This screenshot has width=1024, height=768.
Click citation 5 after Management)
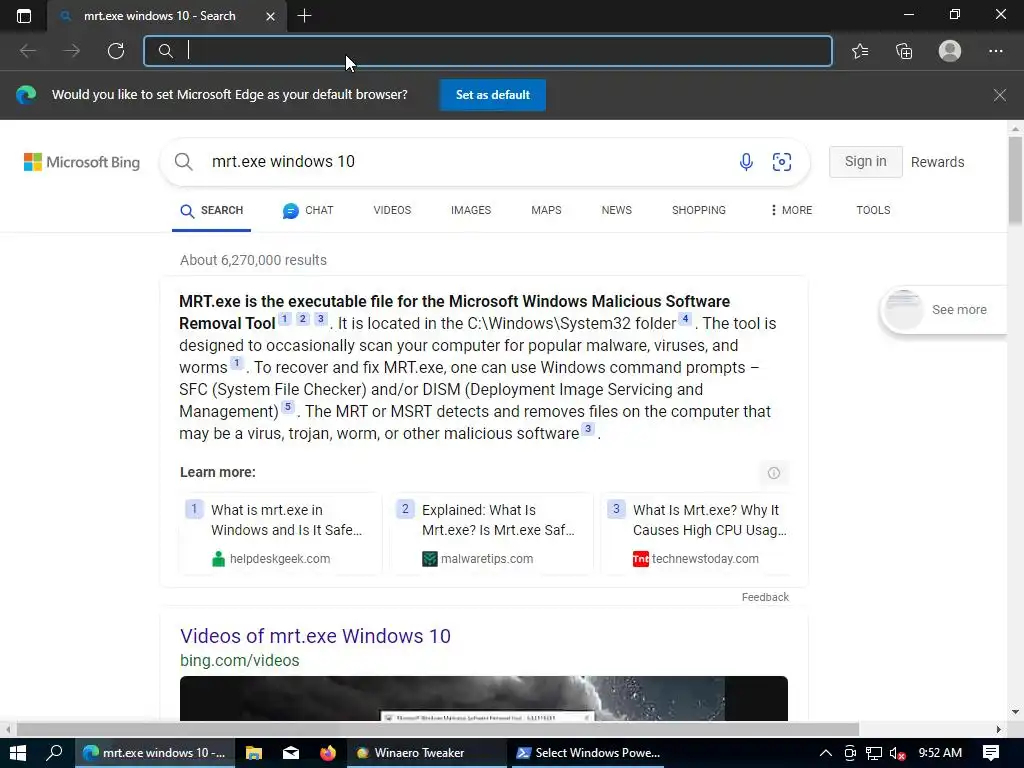click(288, 408)
